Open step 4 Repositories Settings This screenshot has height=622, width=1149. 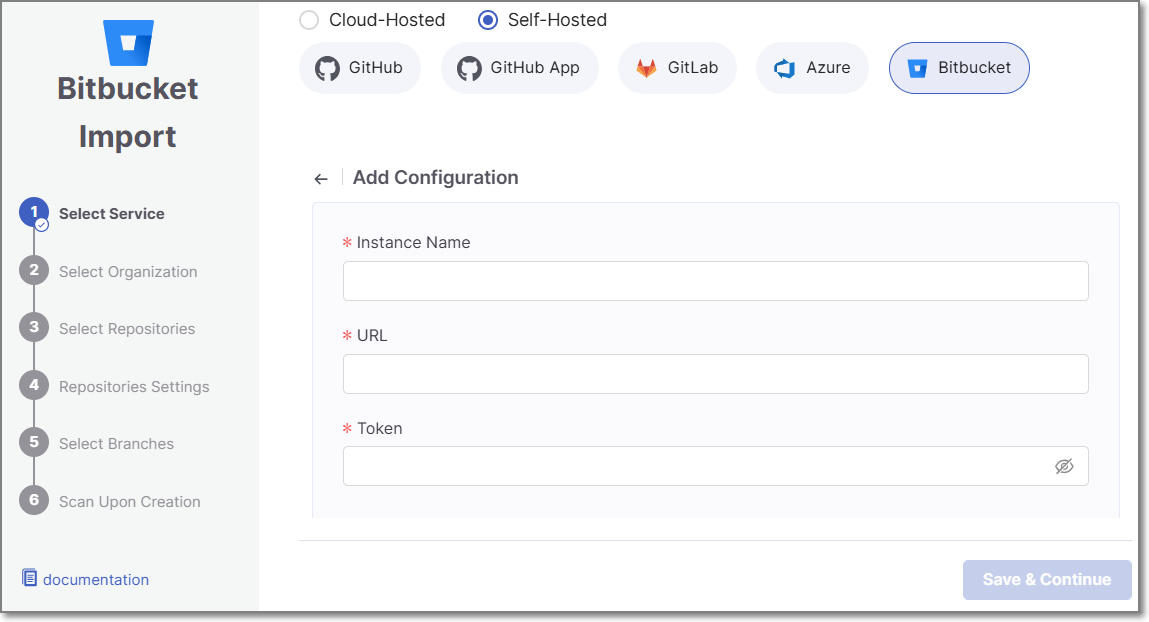pos(133,387)
